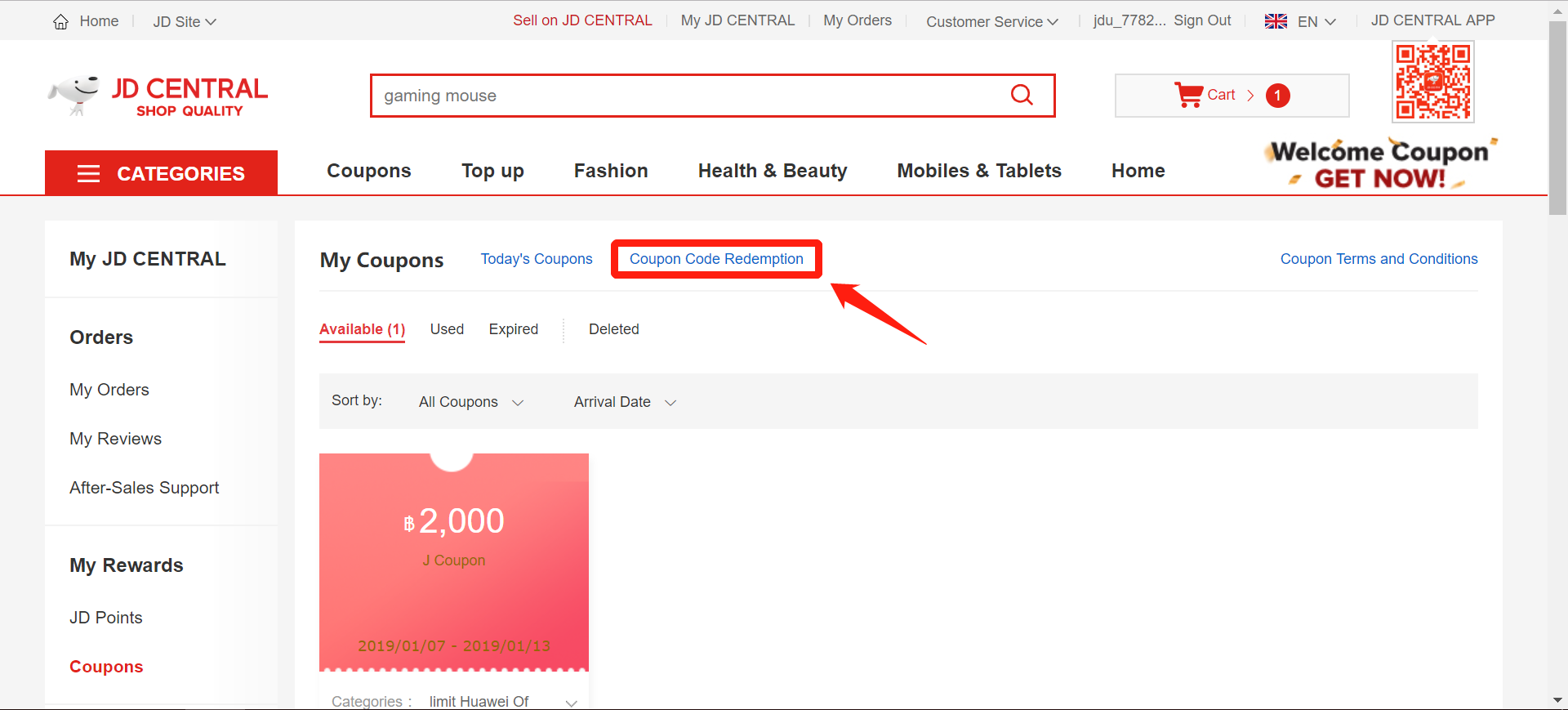Open Mobiles & Tablets navigation item

tap(979, 171)
